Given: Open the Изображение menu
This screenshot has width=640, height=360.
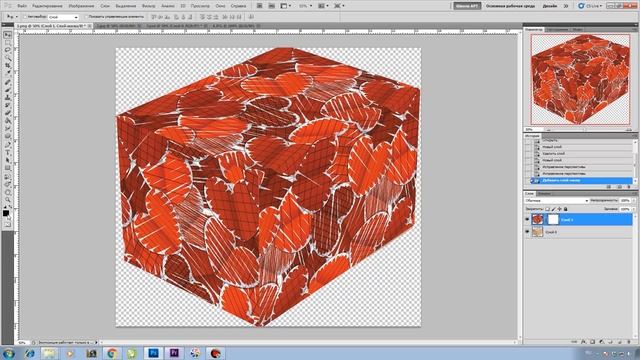Looking at the screenshot, I should (81, 6).
